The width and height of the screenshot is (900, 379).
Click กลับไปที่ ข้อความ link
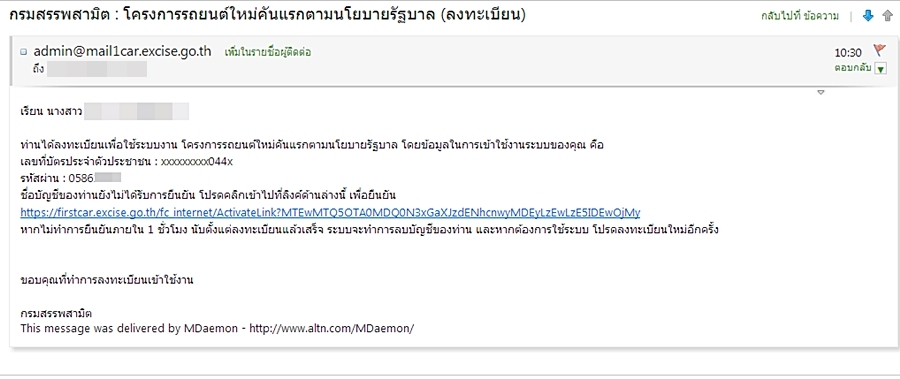800,16
